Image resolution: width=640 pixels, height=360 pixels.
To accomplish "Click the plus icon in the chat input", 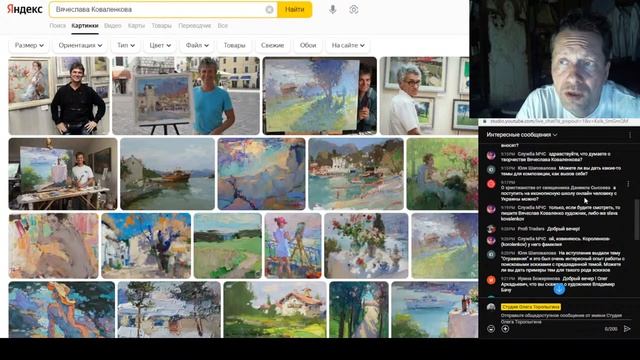I will point(505,329).
